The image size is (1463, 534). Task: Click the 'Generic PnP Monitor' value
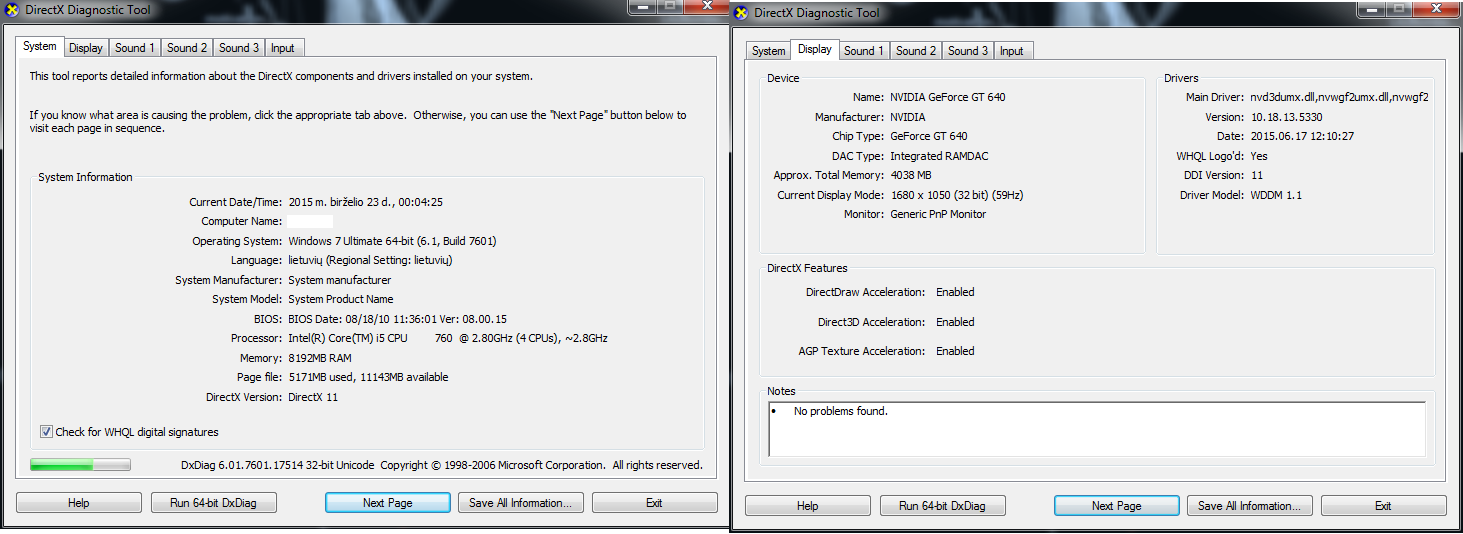click(x=938, y=214)
